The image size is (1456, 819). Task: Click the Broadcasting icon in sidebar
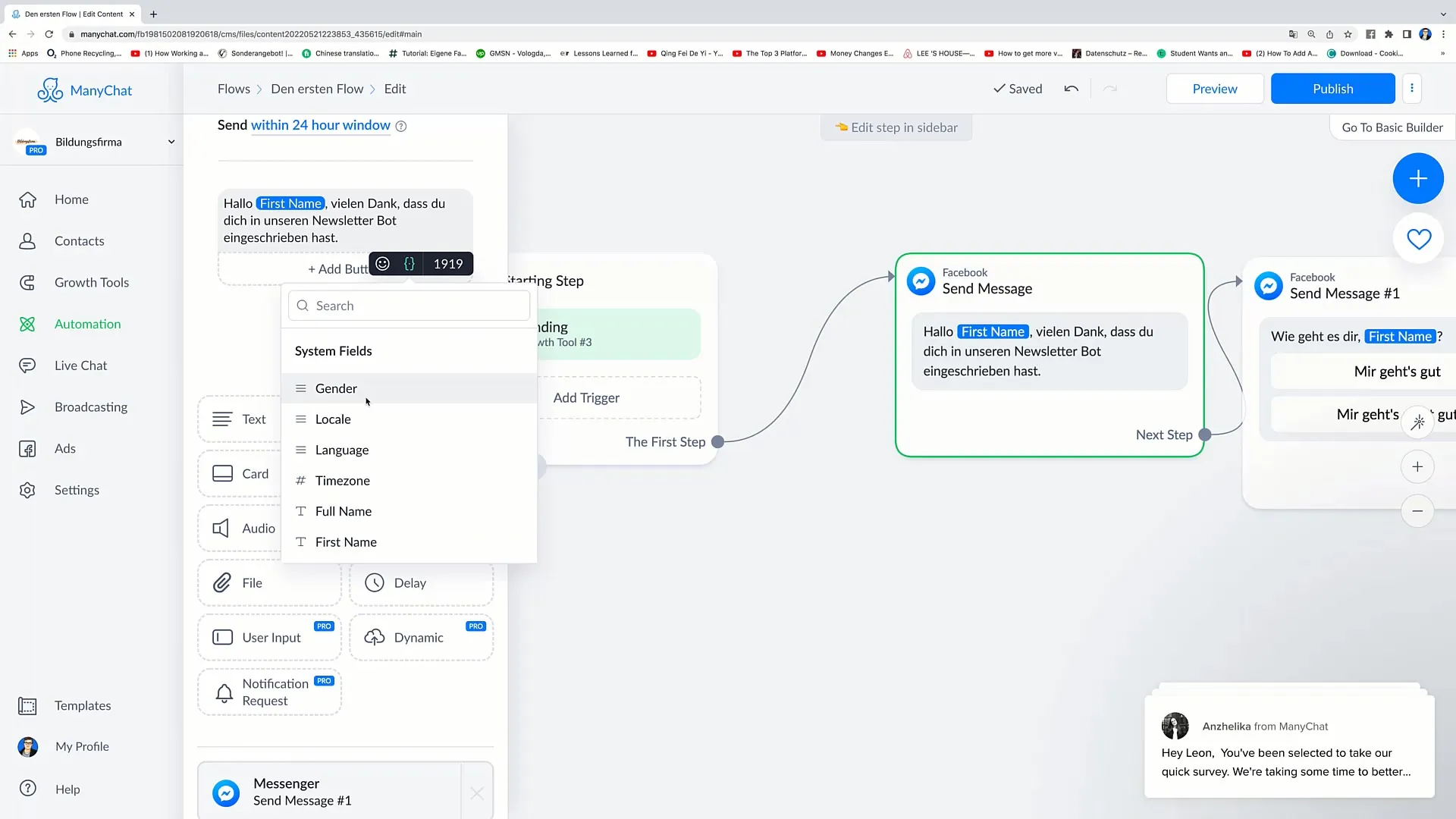[27, 406]
